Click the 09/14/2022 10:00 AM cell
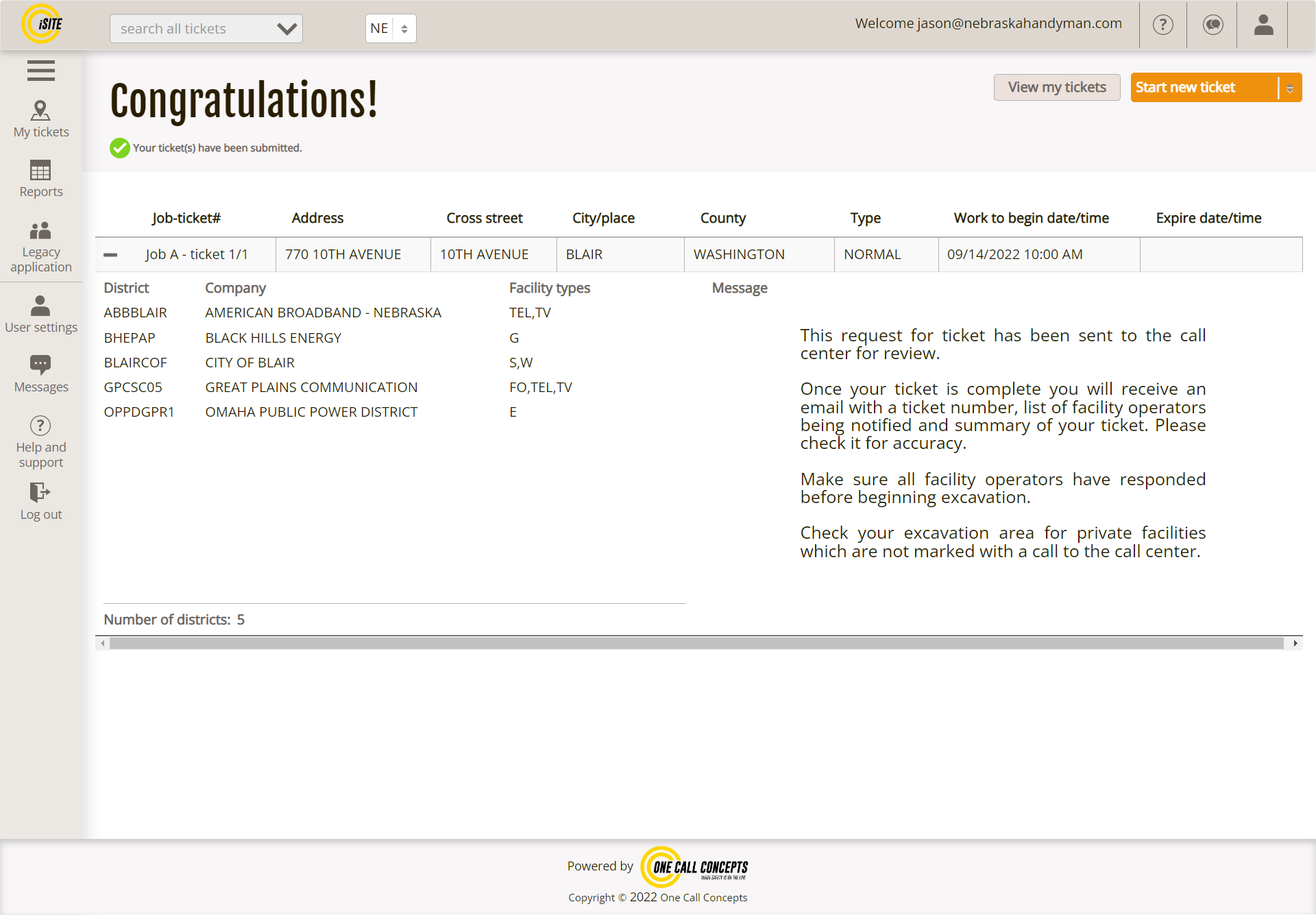This screenshot has height=915, width=1316. point(1039,254)
